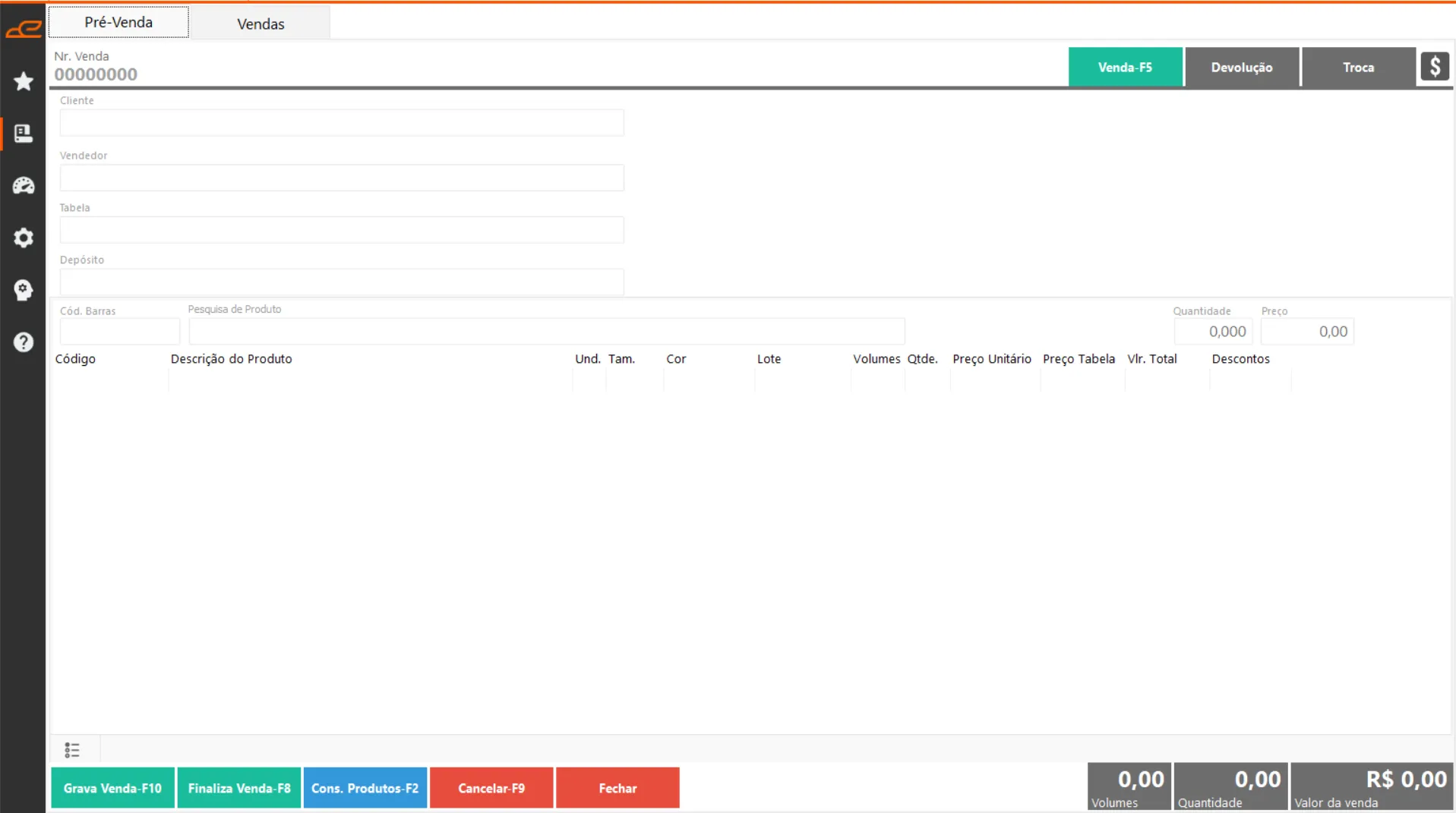This screenshot has height=813, width=1456.
Task: Click the Finaliza Venda-F8 button
Action: [239, 788]
